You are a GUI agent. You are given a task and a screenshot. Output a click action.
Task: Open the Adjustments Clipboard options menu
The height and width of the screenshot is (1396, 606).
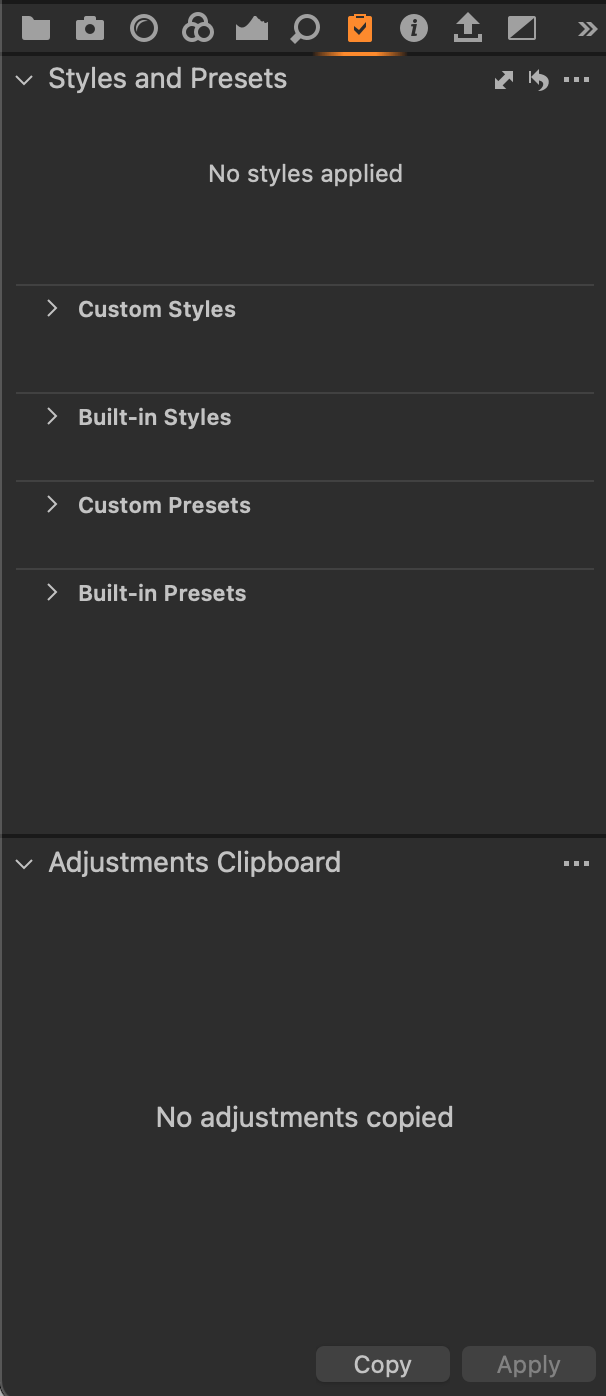click(577, 863)
